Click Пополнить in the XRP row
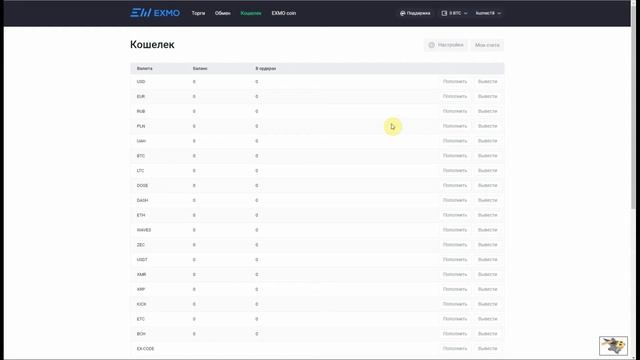 455,289
